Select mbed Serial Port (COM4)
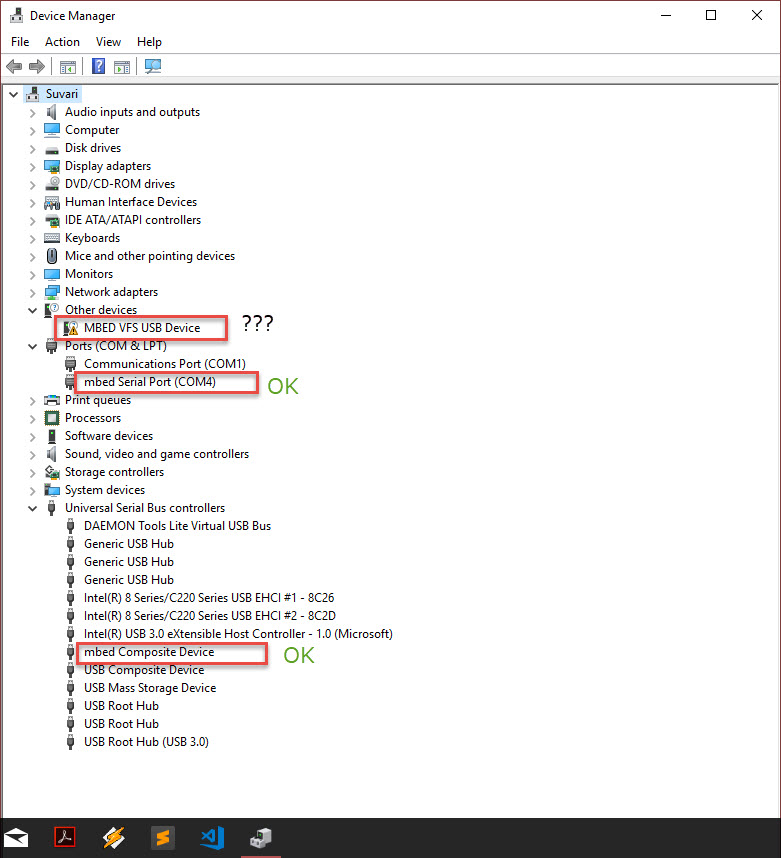Image resolution: width=781 pixels, height=858 pixels. [x=150, y=382]
